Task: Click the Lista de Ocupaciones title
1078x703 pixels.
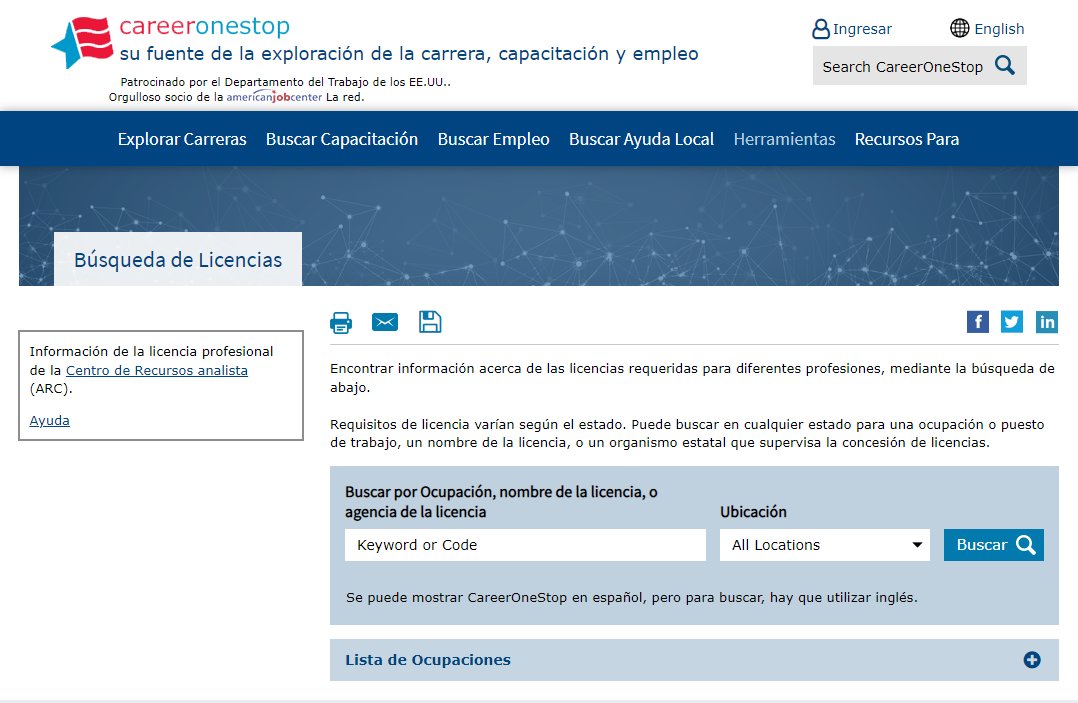Action: click(428, 660)
